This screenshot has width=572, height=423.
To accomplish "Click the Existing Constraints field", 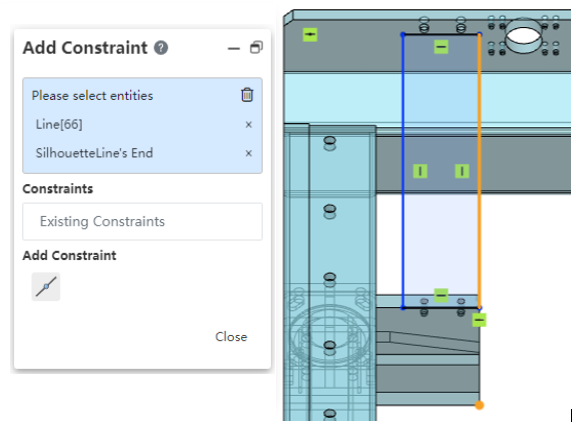I will [x=142, y=221].
